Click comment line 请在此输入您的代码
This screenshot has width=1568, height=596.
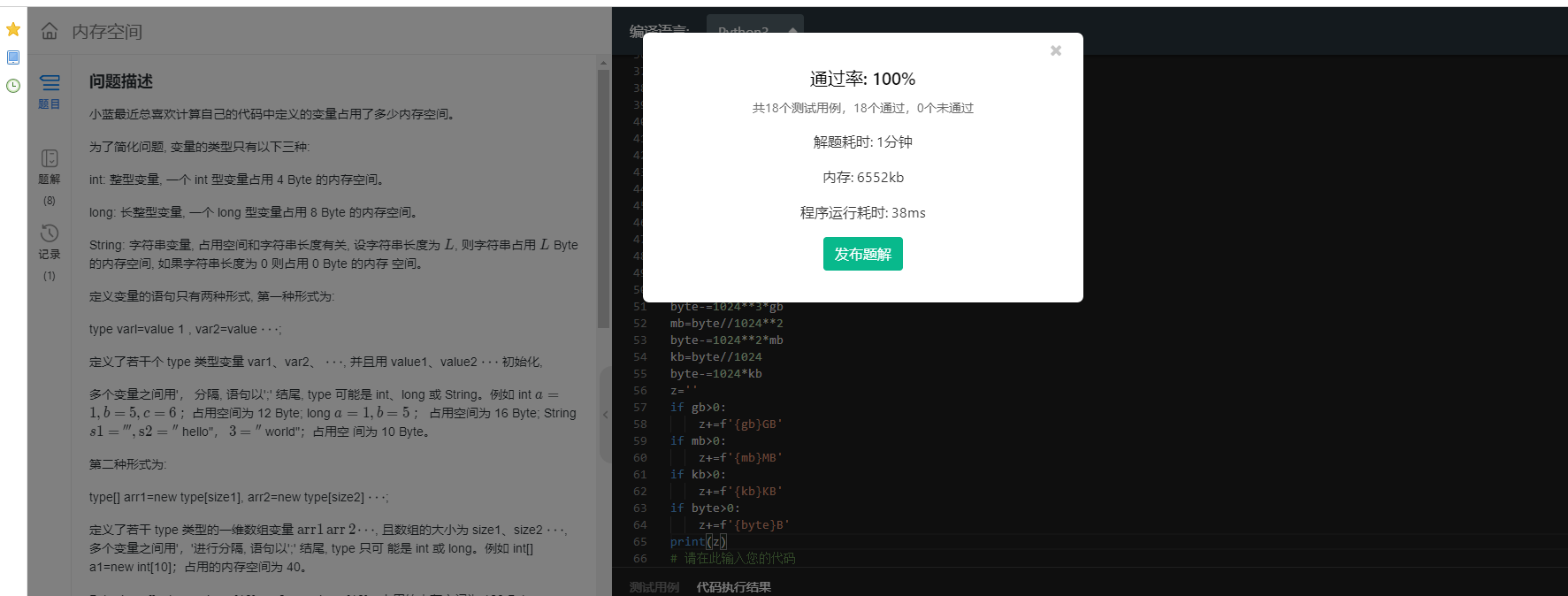[733, 558]
